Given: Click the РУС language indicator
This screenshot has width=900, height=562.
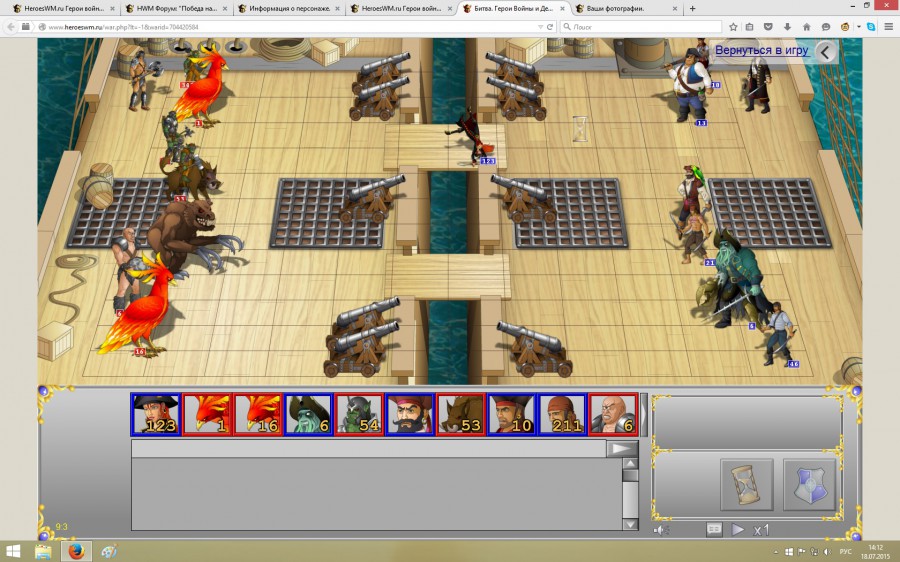Looking at the screenshot, I should pos(845,552).
